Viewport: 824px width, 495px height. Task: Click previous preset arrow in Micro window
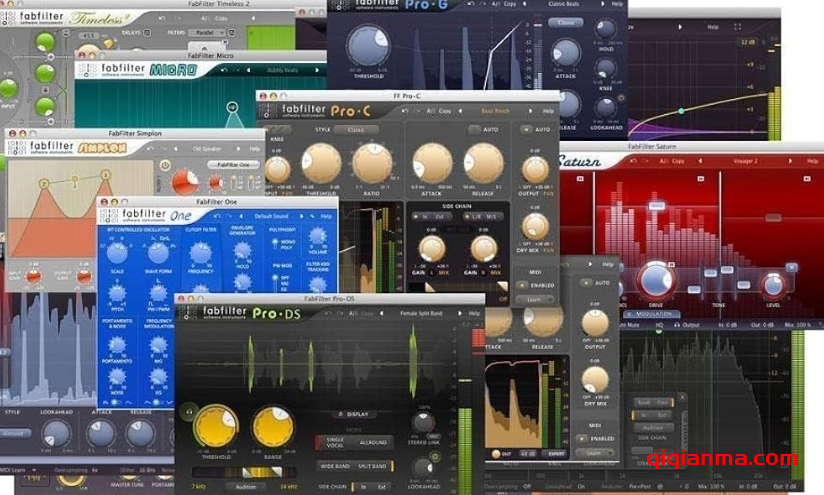tap(249, 70)
